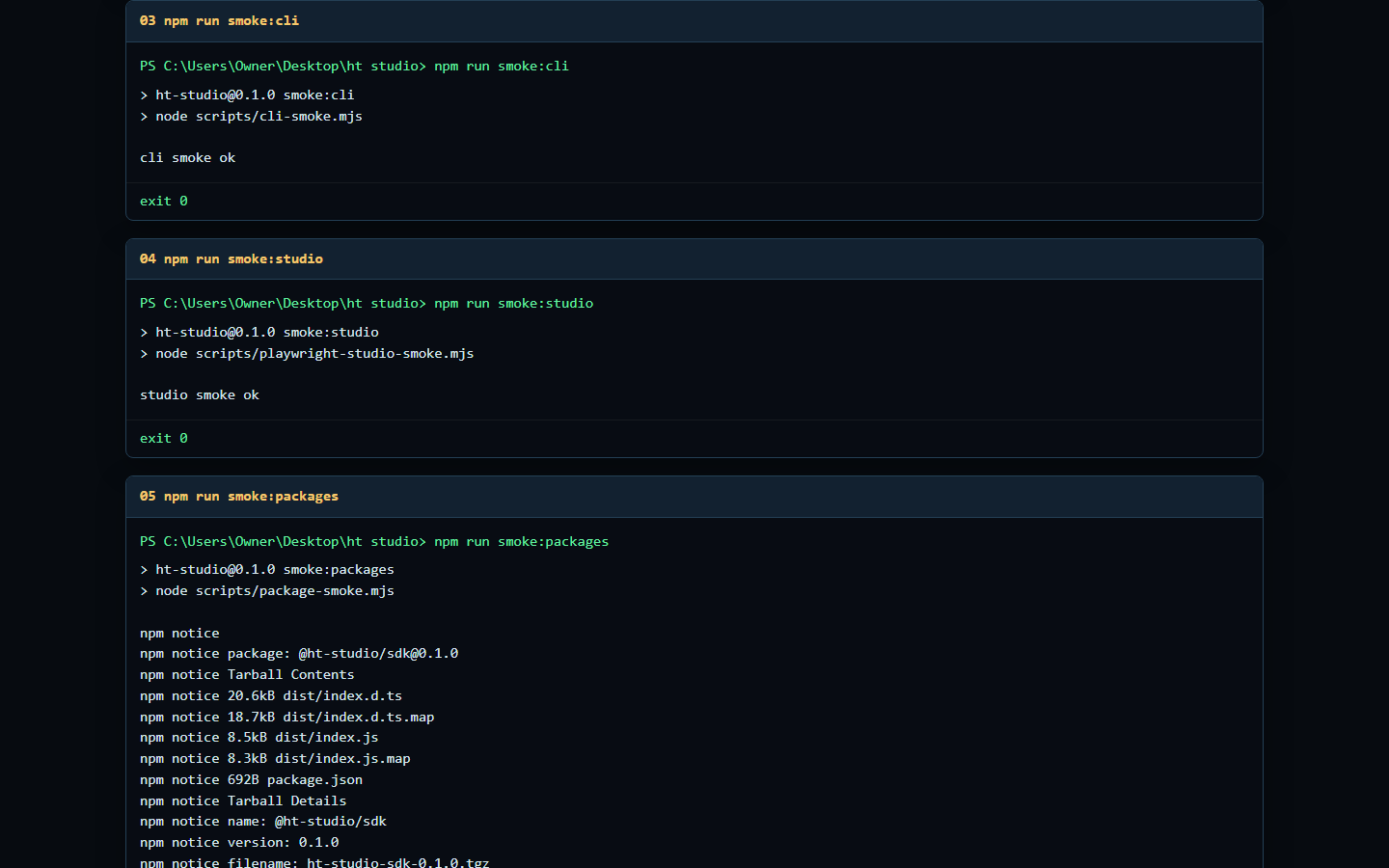Click the 'npm notice Tarball Contents' line

pyautogui.click(x=247, y=674)
